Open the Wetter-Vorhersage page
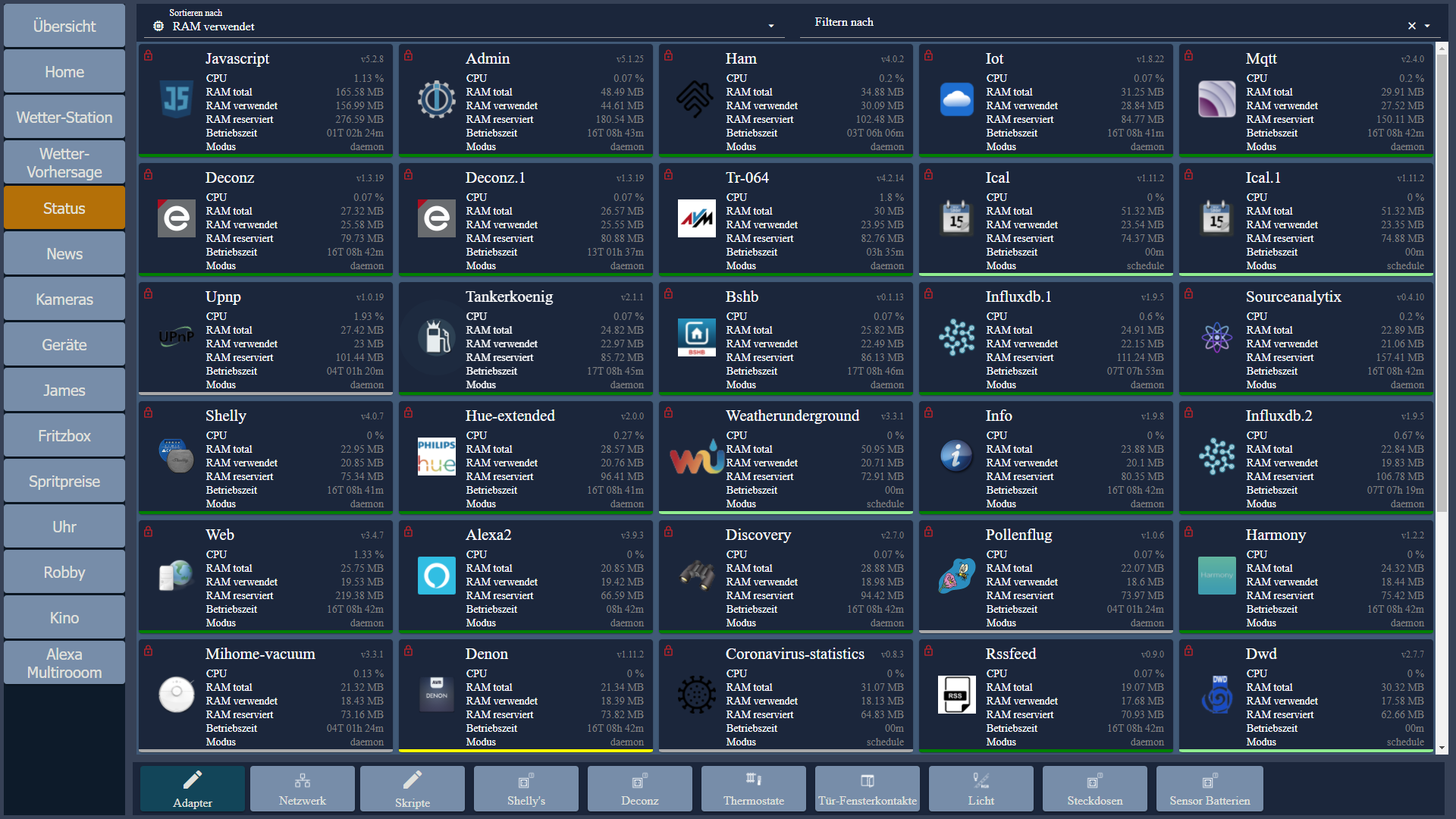Screen dimensions: 1456x819 point(64,162)
